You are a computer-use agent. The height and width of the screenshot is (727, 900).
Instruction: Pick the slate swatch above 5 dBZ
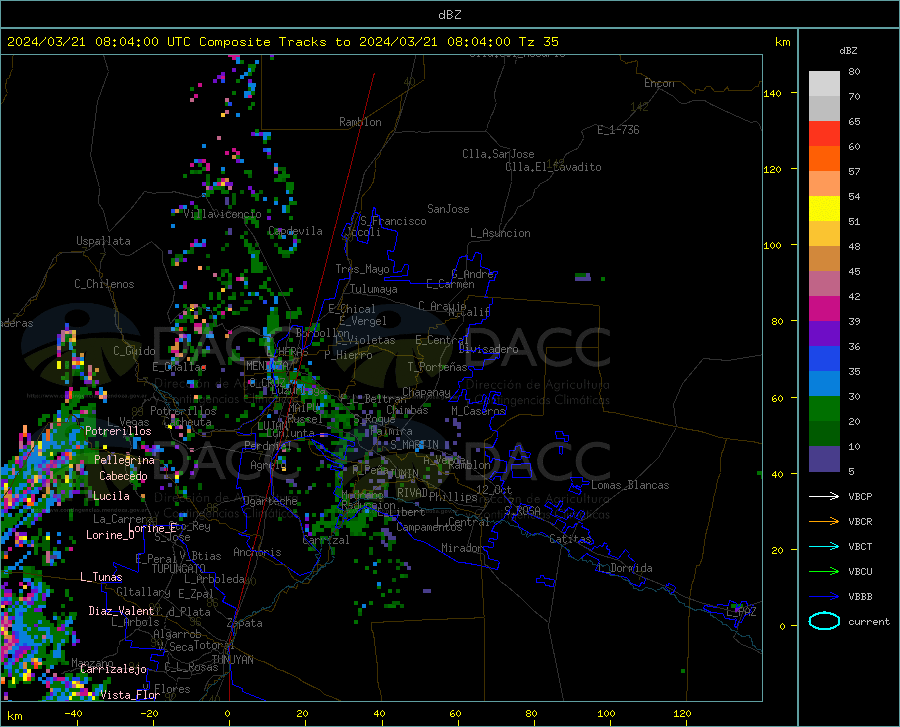(x=824, y=459)
